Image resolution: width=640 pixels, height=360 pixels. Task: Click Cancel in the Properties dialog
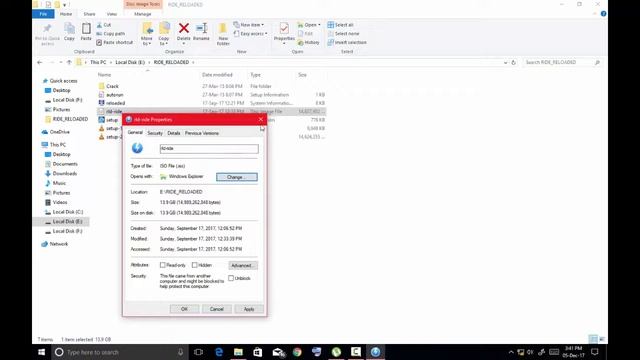point(217,309)
